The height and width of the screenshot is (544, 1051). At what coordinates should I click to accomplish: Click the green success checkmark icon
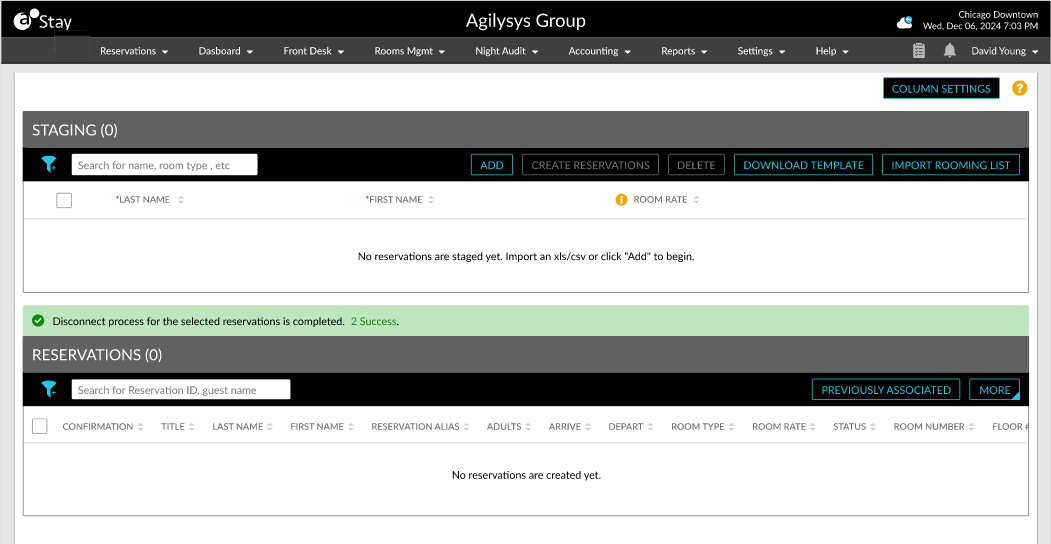38,321
